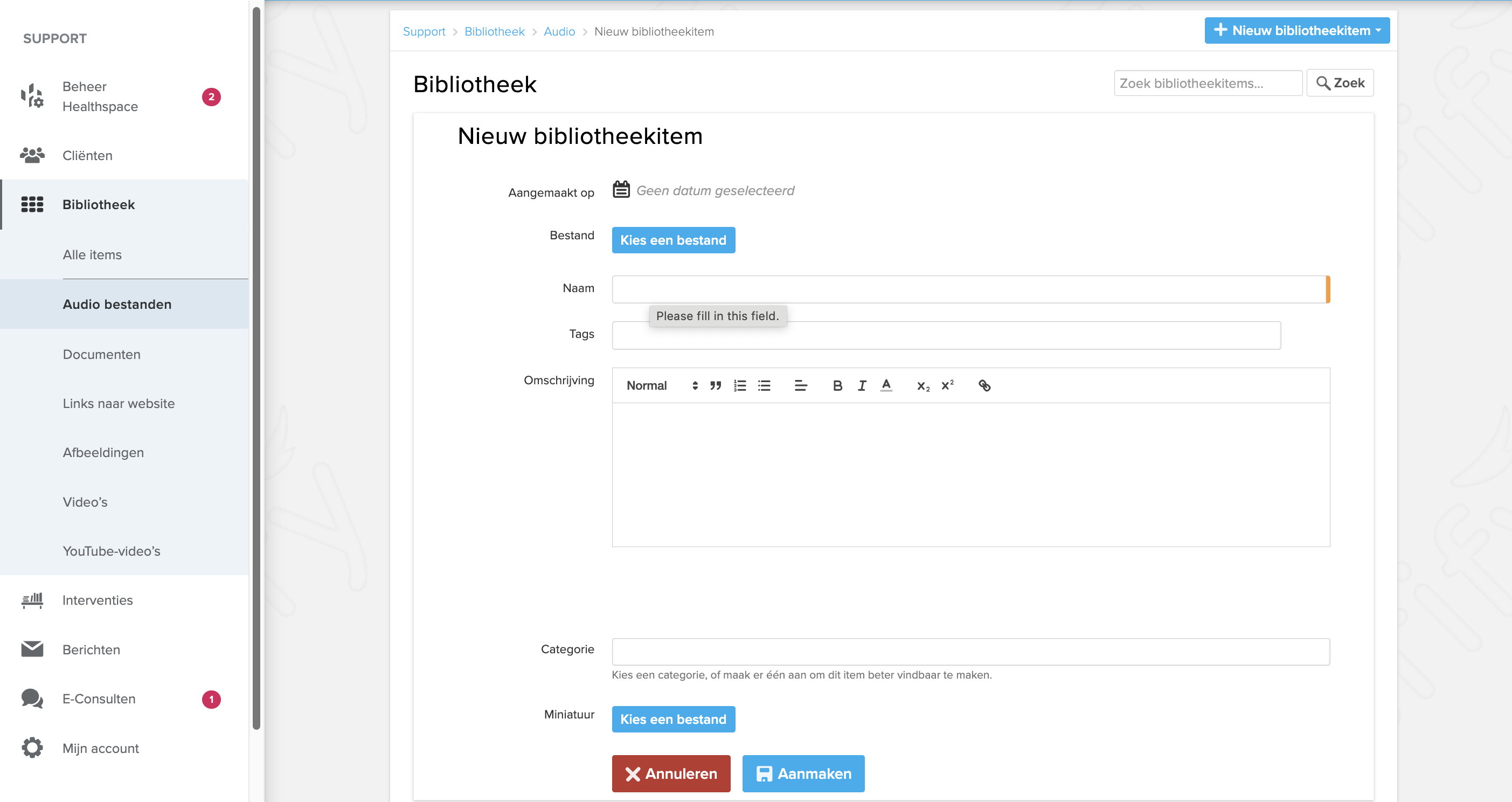
Task: Insert a hyperlink in the description
Action: [x=984, y=386]
